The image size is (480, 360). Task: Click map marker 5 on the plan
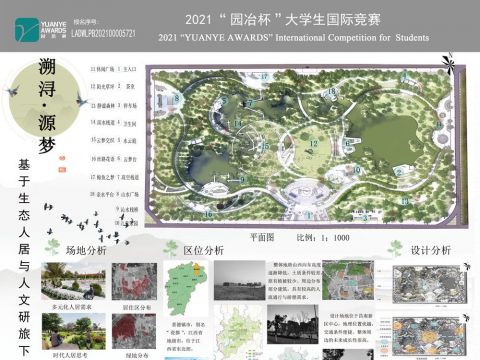225,100
